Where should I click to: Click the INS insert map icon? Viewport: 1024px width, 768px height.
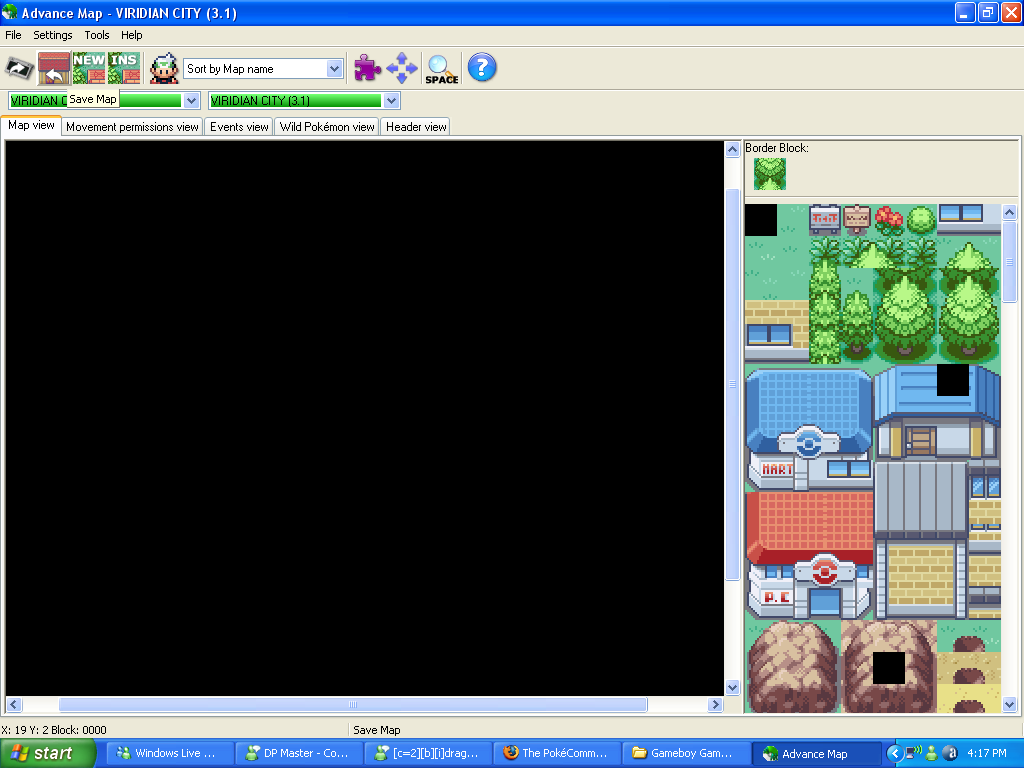124,68
